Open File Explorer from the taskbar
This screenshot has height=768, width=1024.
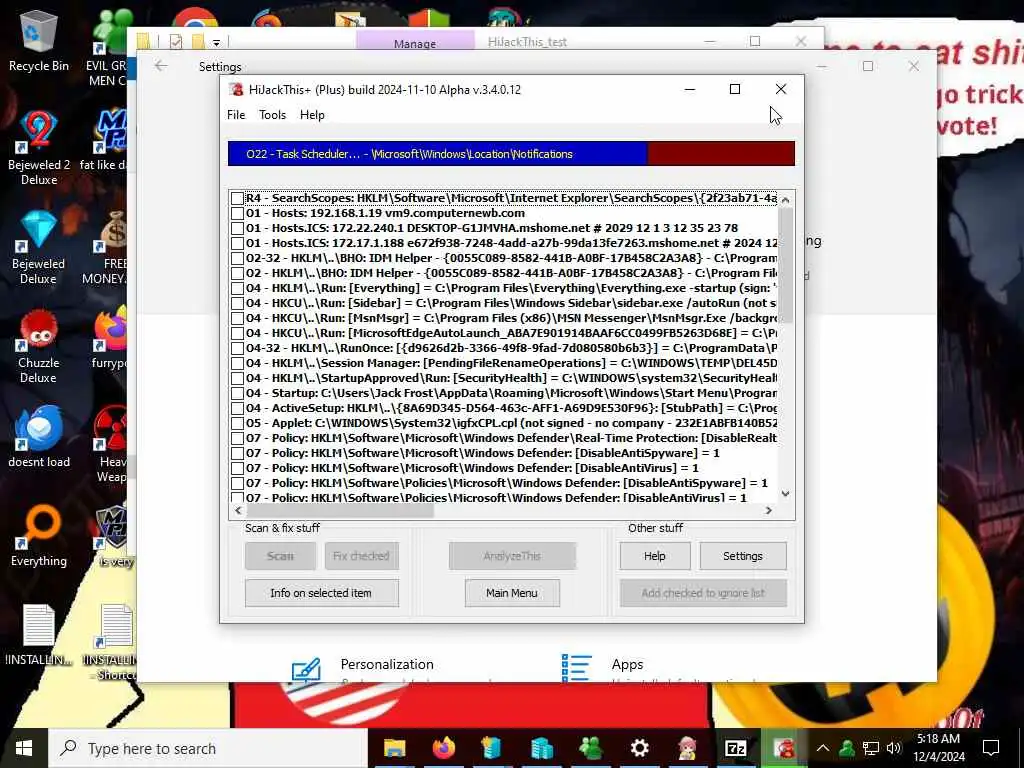(394, 748)
